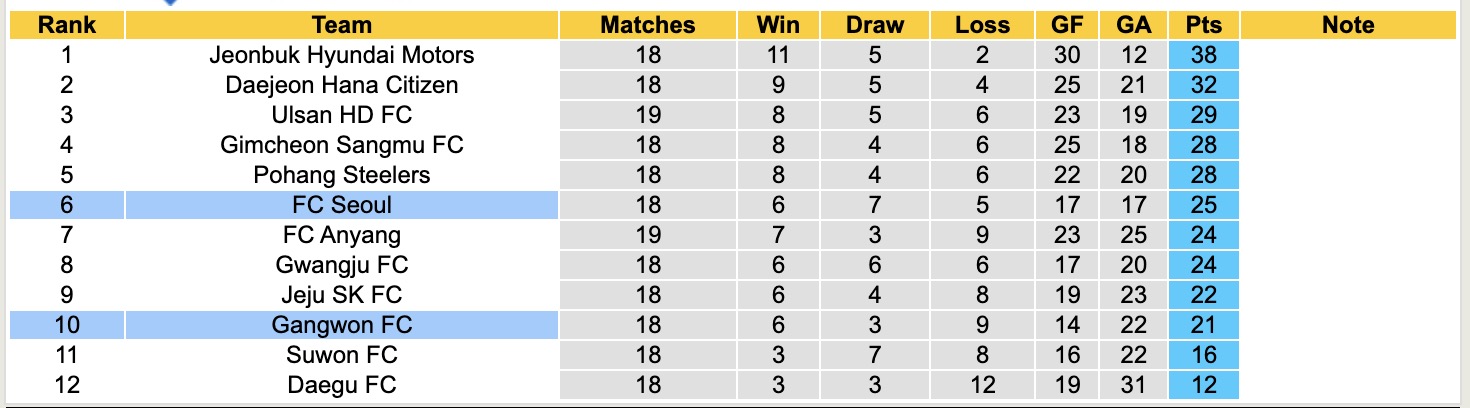Click the Note column header
1470x408 pixels.
tap(1348, 25)
